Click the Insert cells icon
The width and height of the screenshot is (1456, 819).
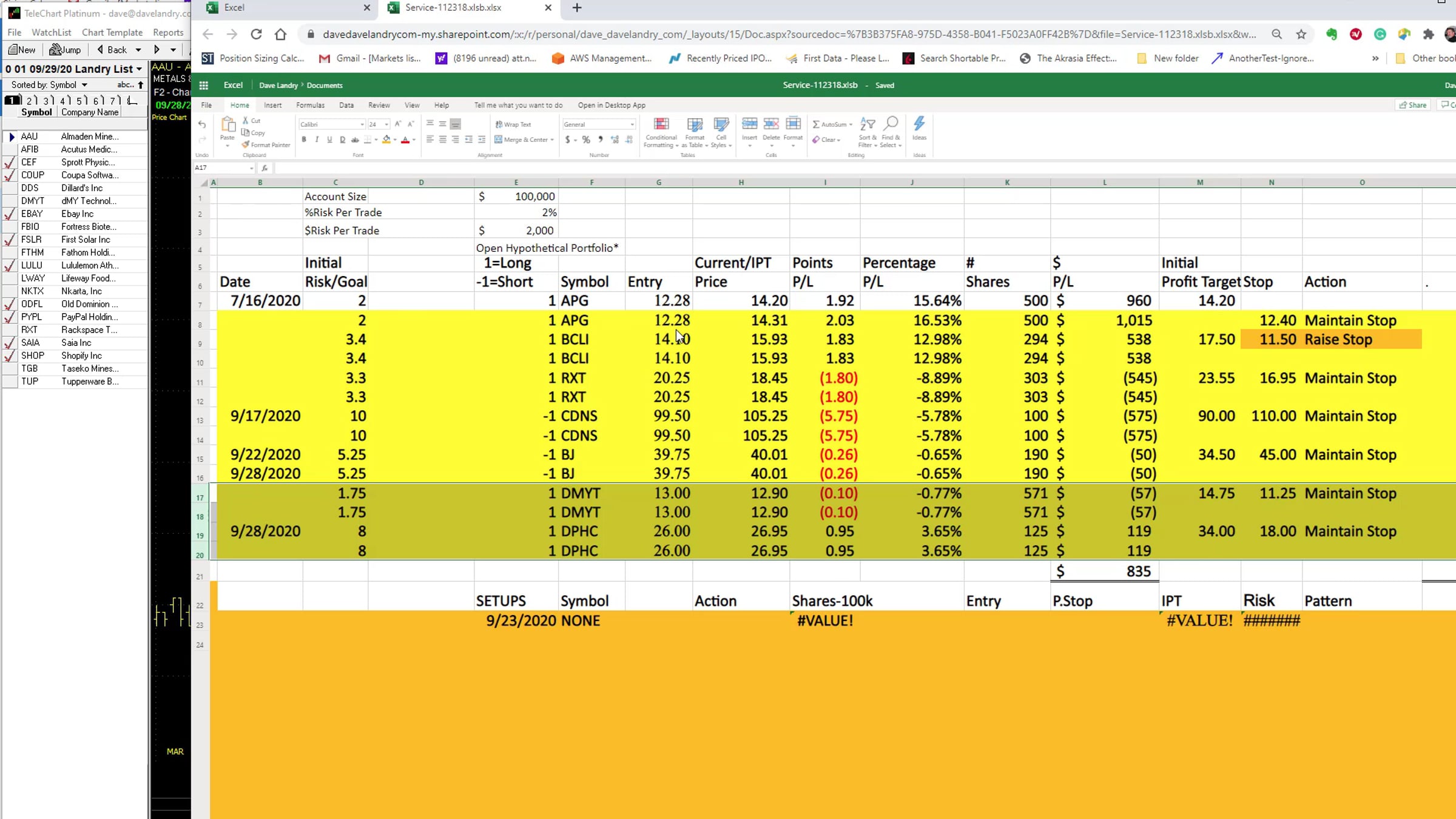point(750,124)
